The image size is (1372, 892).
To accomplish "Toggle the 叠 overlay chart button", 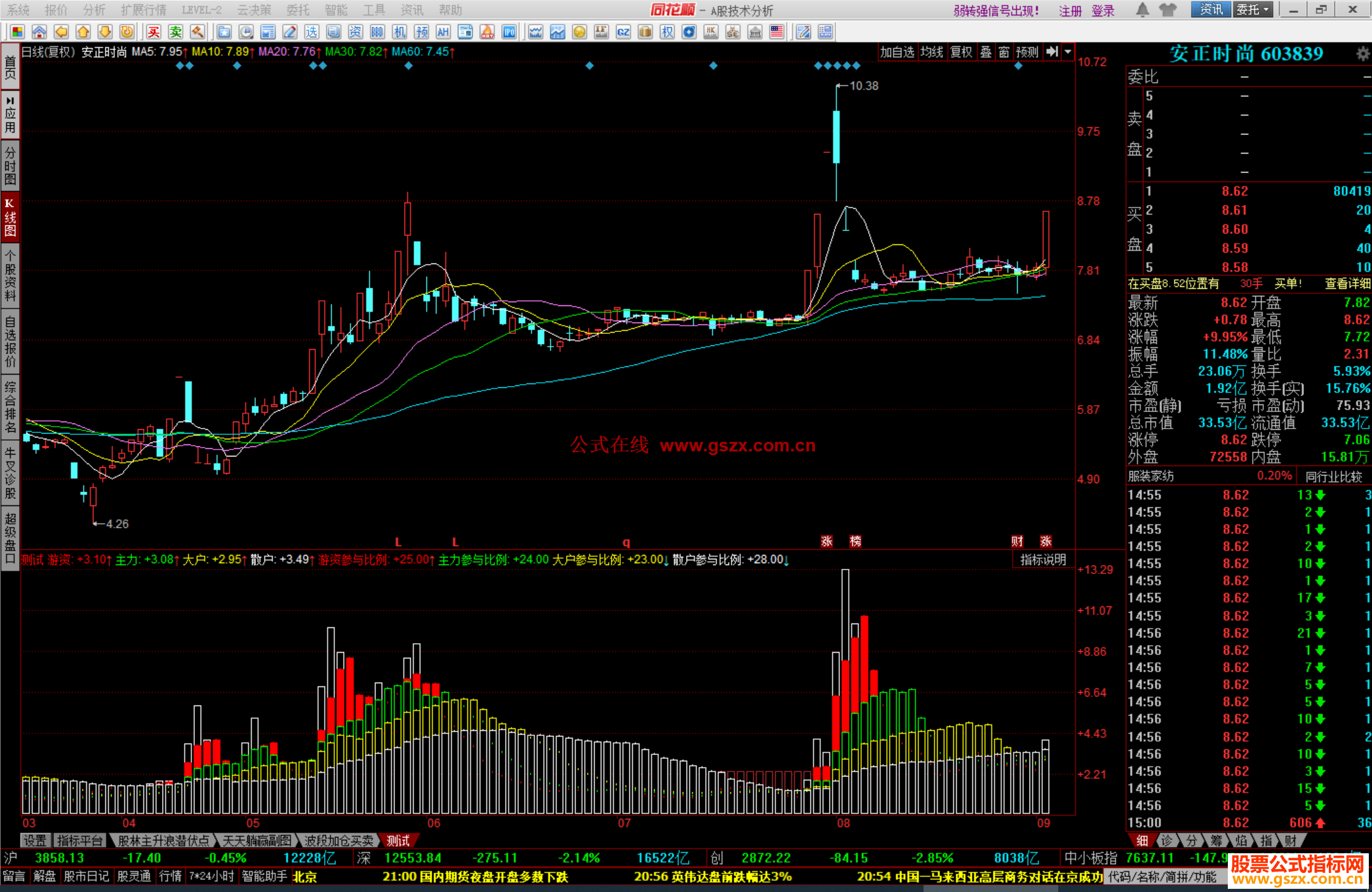I will coord(985,52).
